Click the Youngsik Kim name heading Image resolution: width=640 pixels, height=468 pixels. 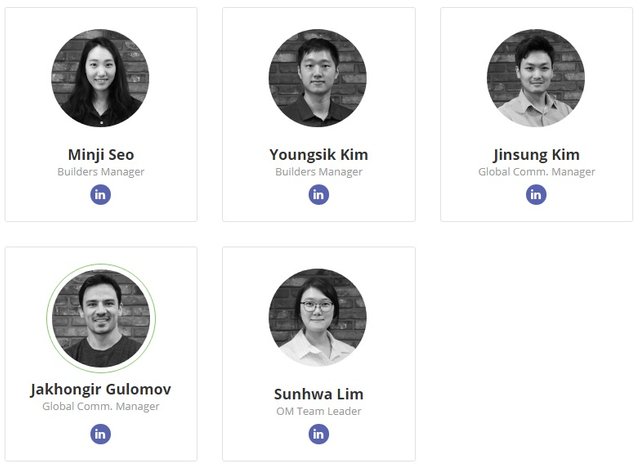[x=318, y=154]
